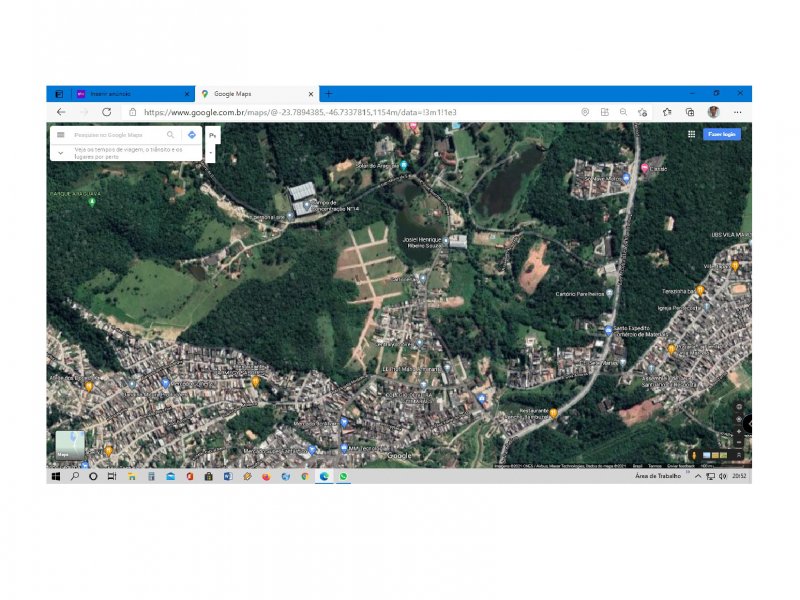Viewport: 800px width, 600px height.
Task: Switch to the Inserir anúncio browser tab
Action: pos(133,94)
